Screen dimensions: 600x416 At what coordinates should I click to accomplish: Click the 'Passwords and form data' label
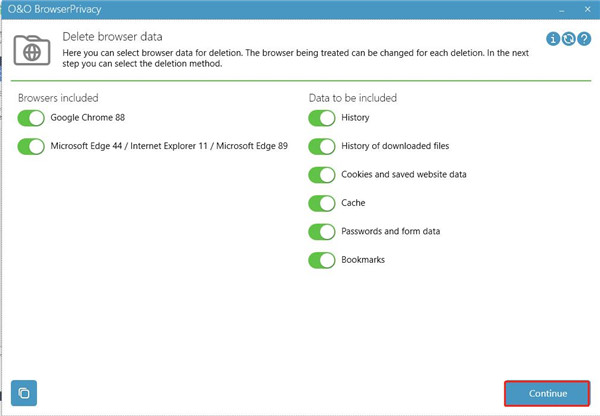tap(391, 231)
